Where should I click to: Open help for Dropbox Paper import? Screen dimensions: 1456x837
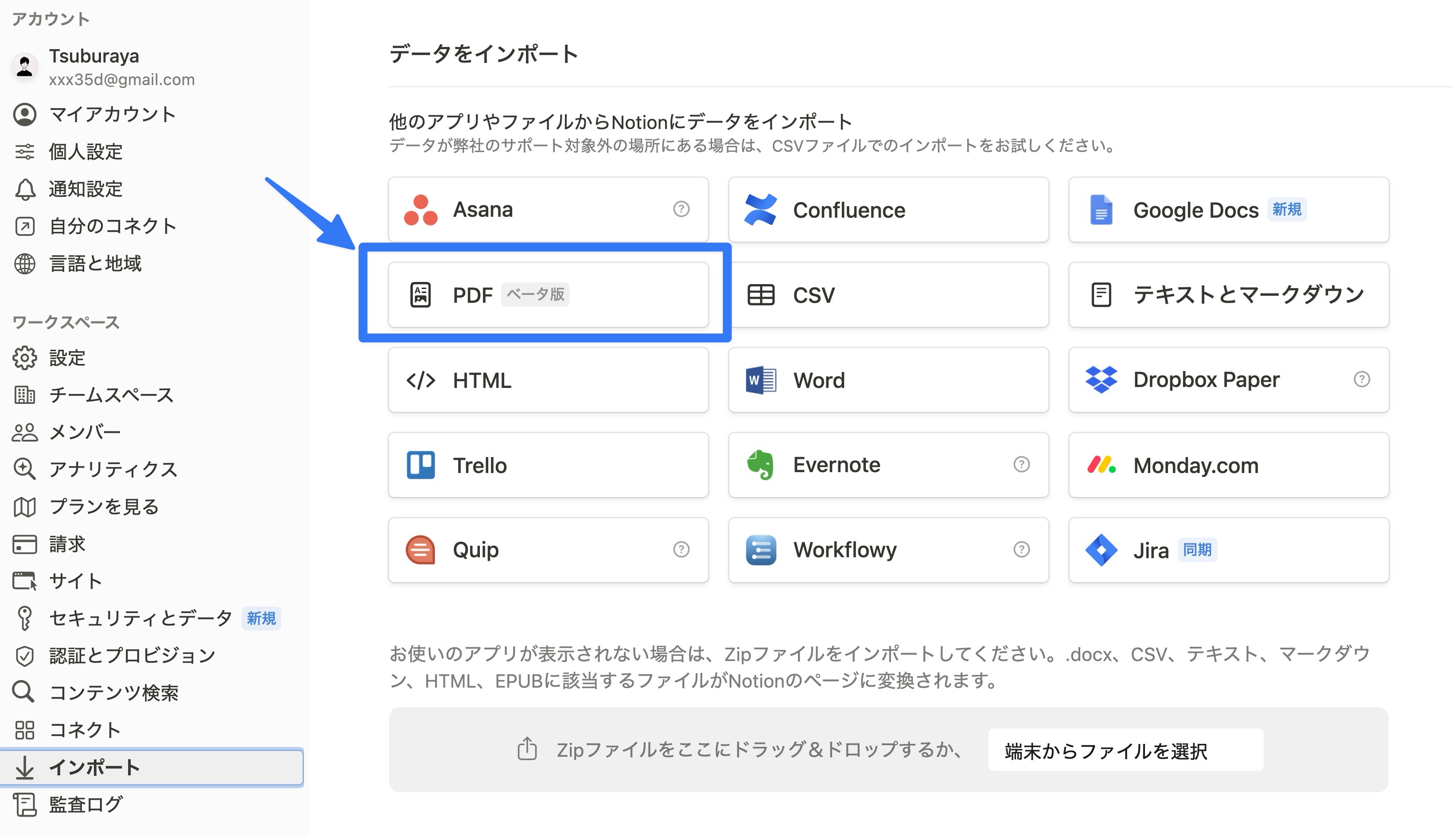point(1361,379)
